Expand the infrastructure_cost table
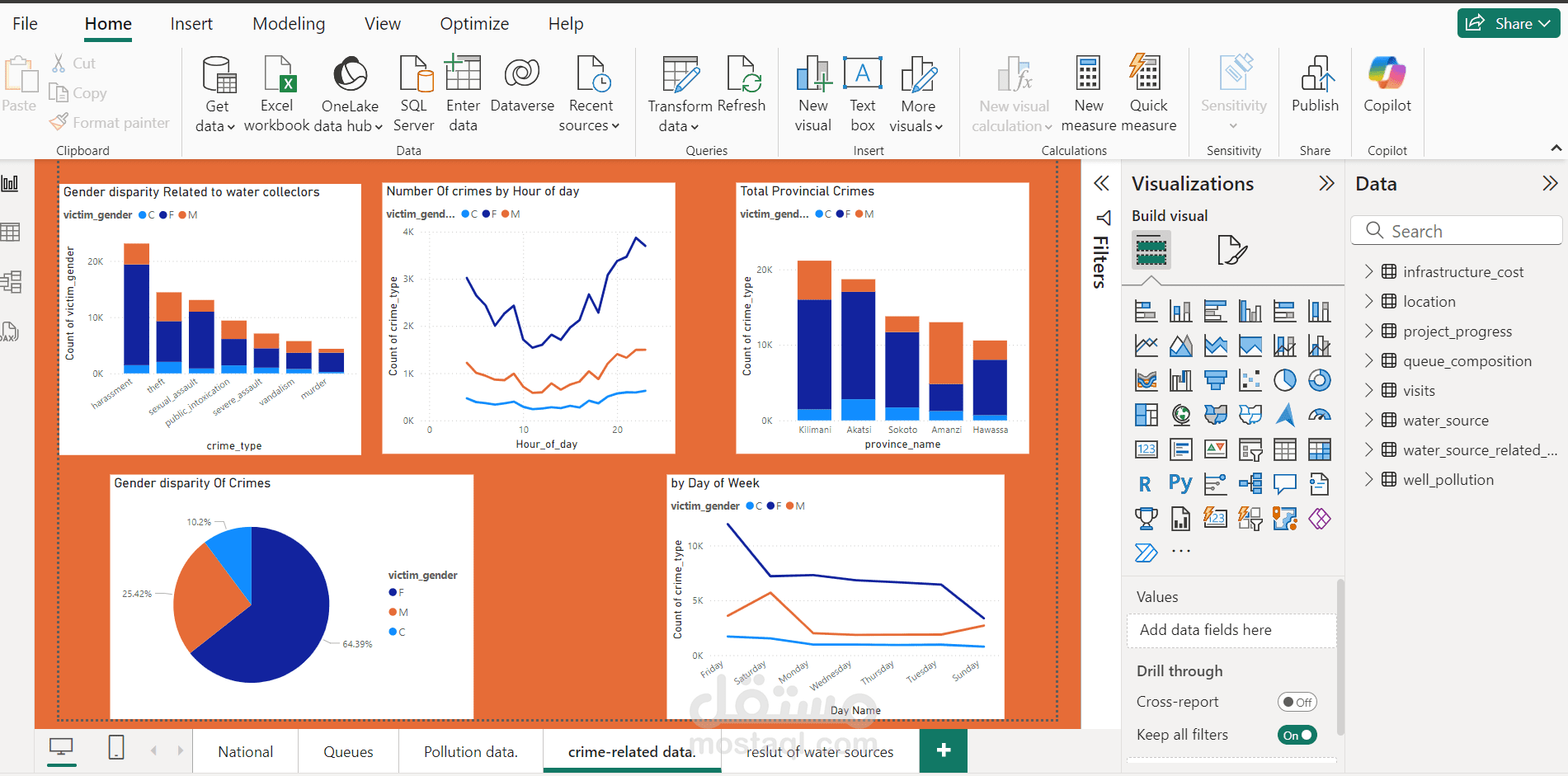Viewport: 1568px width, 776px height. click(x=1369, y=271)
